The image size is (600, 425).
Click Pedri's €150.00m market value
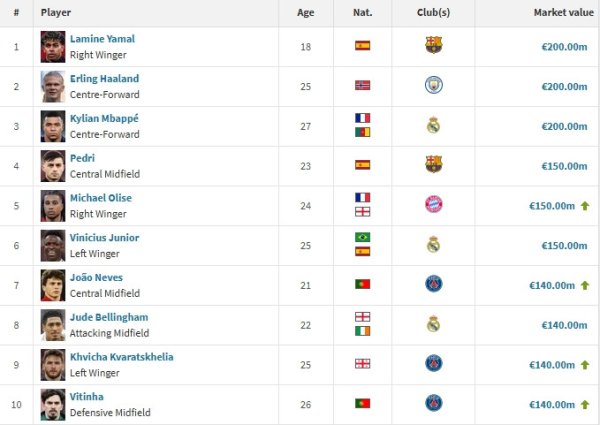[x=564, y=166]
